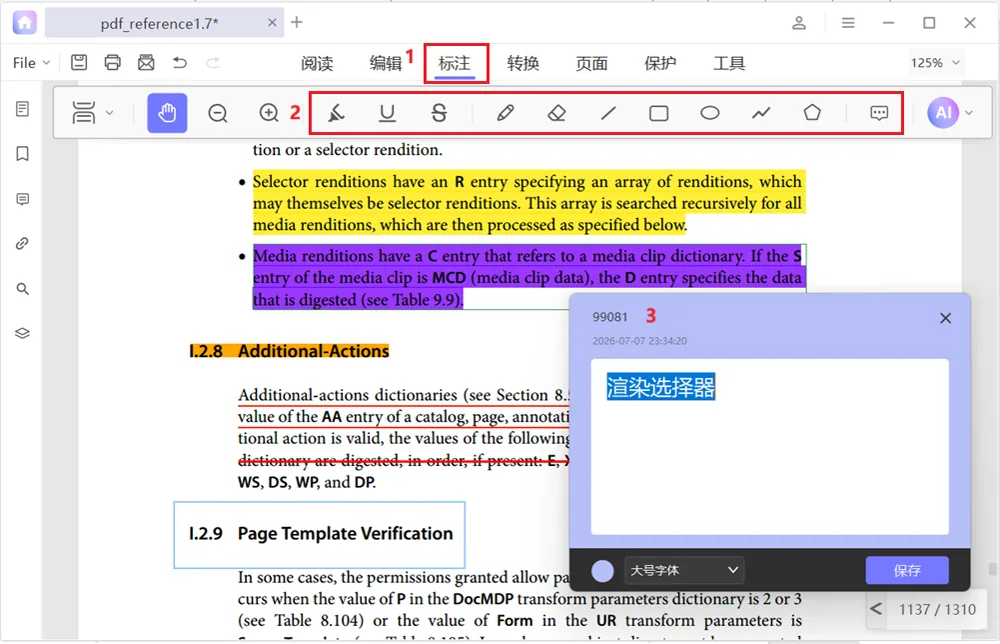Click the save document icon
Image resolution: width=1000 pixels, height=644 pixels.
tap(79, 62)
